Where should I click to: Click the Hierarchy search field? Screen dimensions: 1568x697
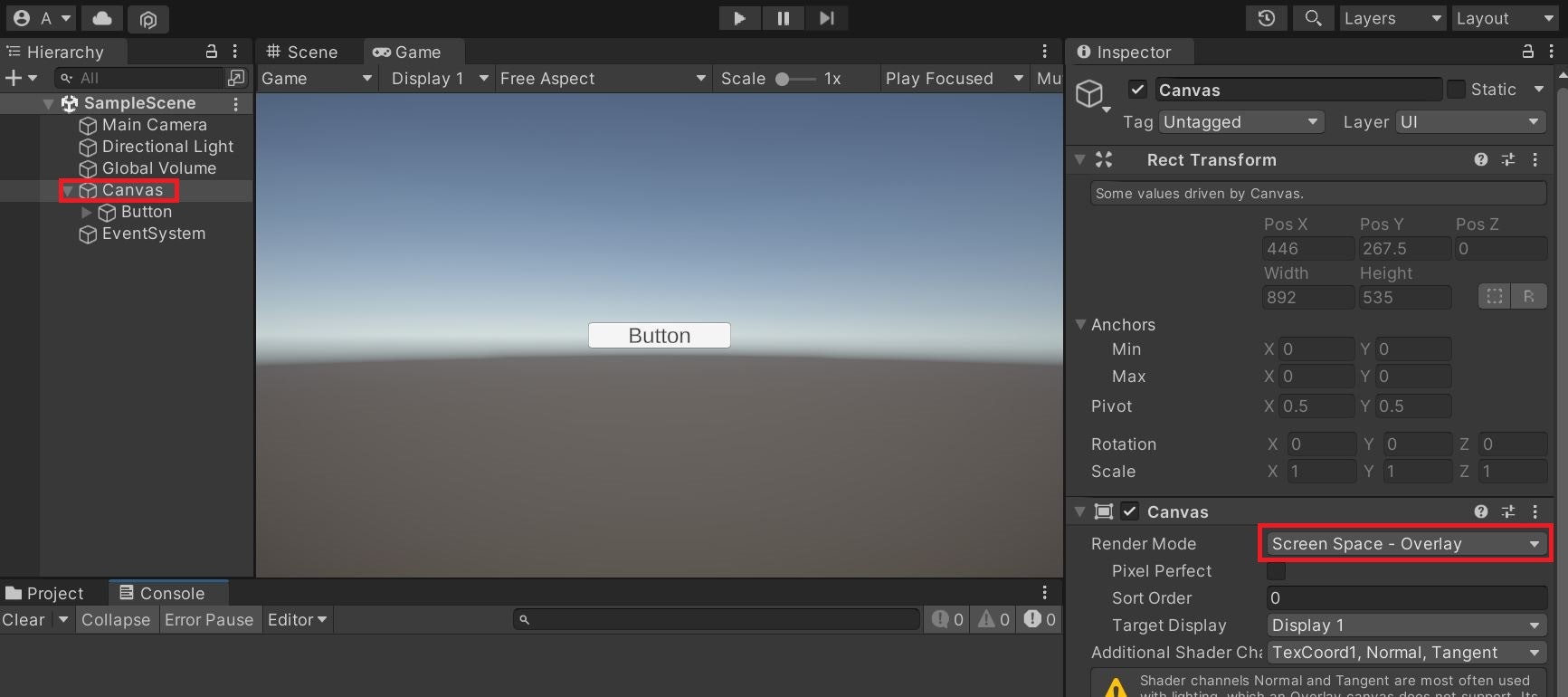coord(138,78)
